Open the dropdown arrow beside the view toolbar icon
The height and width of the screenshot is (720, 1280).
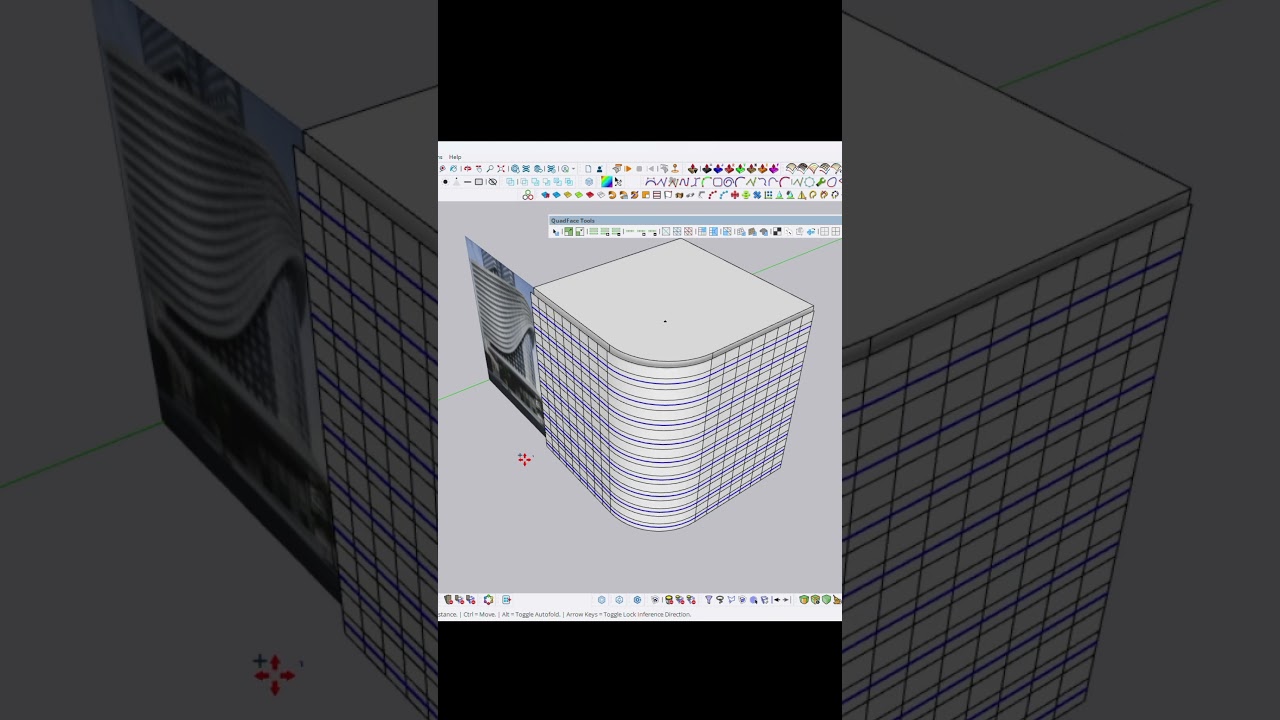click(x=573, y=169)
